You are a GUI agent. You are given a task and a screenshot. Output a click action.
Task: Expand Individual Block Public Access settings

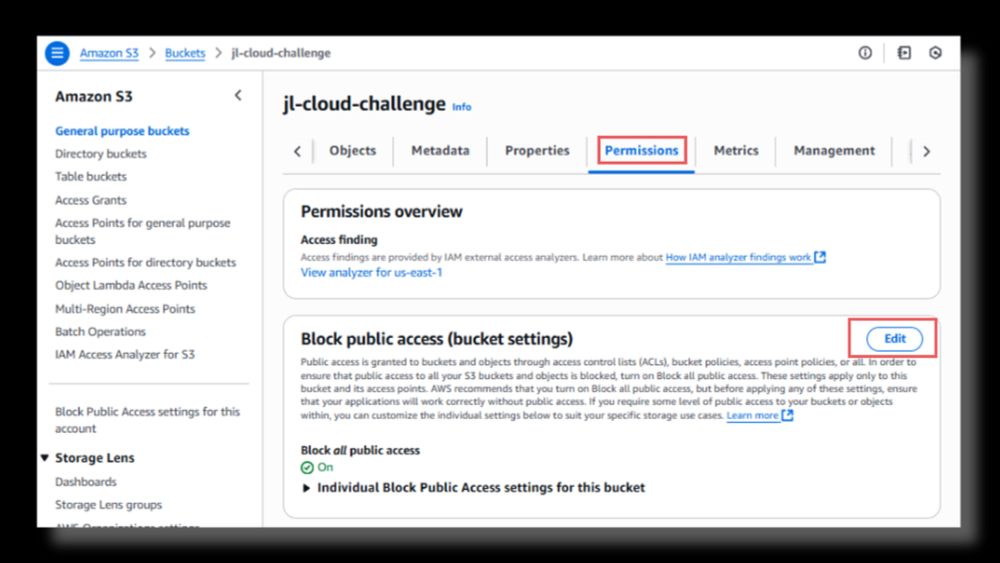tap(308, 488)
